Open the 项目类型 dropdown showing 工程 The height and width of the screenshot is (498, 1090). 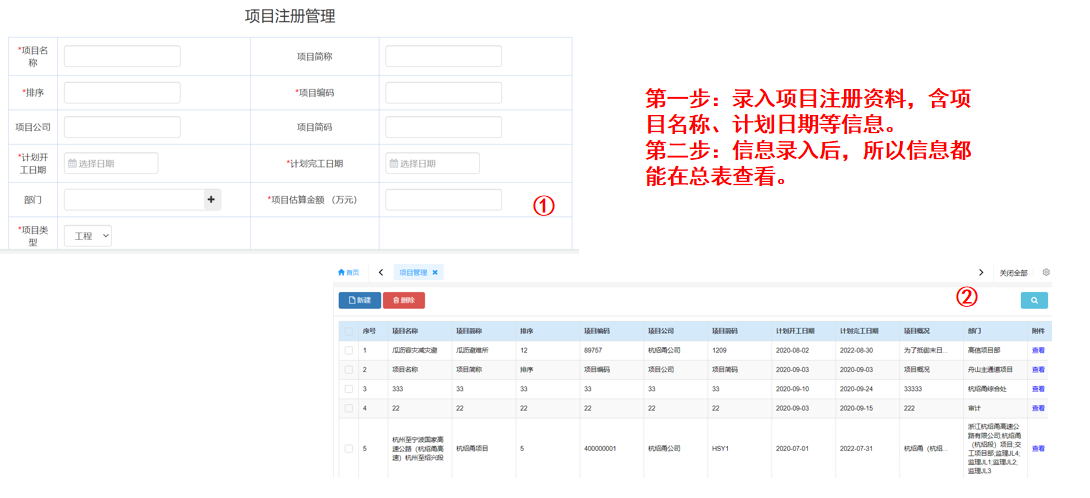88,236
